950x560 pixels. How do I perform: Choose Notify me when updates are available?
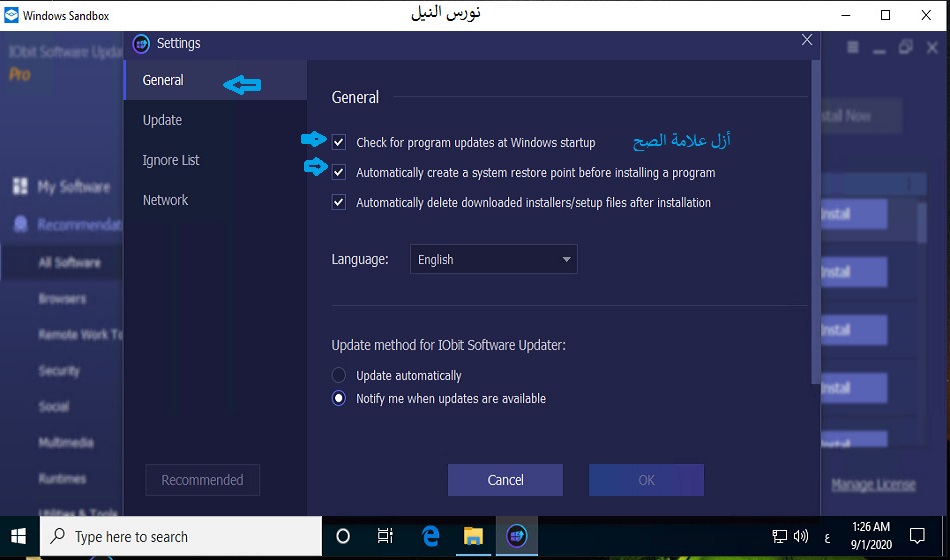[339, 398]
